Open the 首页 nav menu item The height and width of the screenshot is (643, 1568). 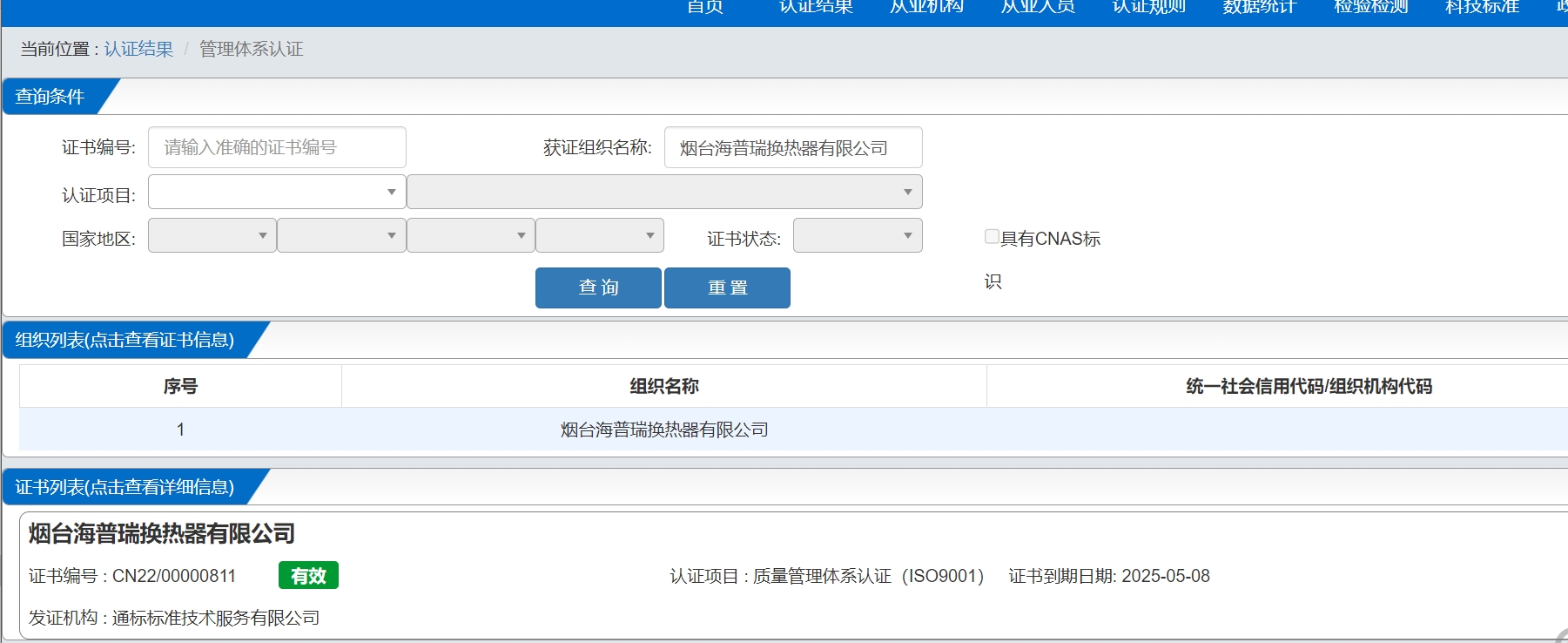tap(704, 7)
